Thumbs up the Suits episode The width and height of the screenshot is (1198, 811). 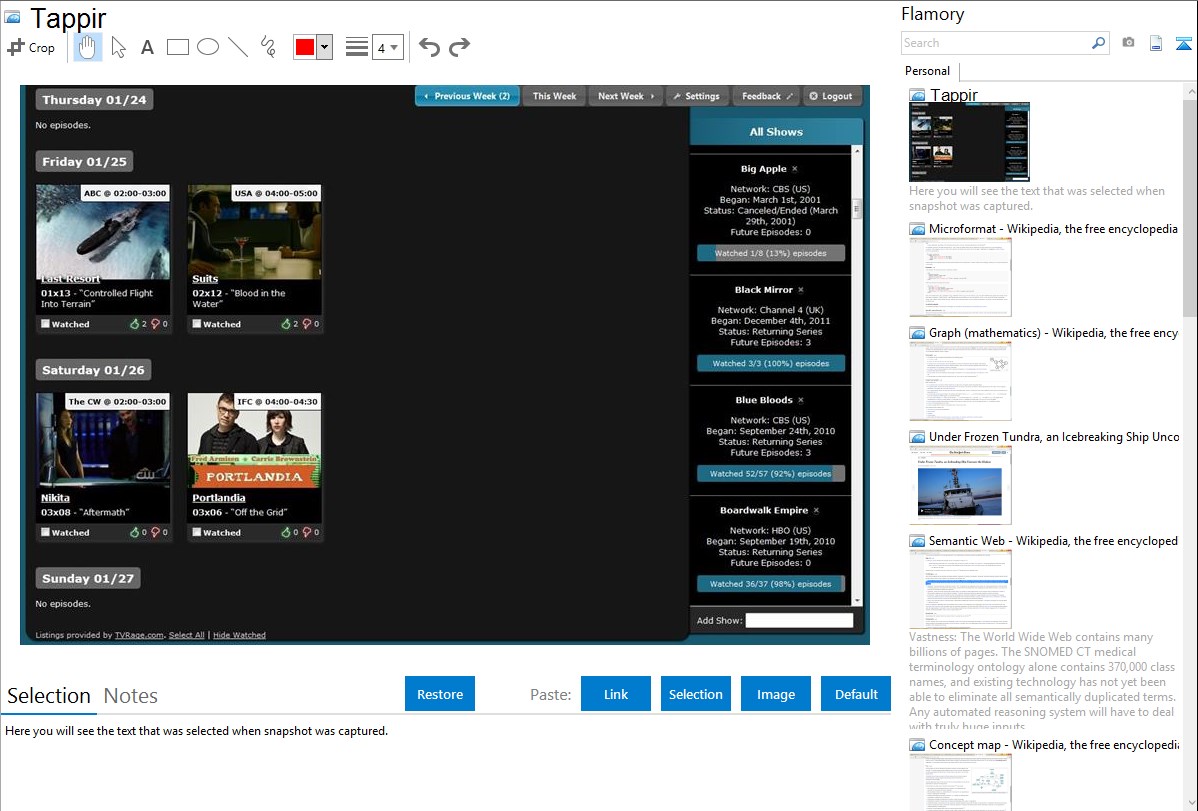[x=287, y=324]
